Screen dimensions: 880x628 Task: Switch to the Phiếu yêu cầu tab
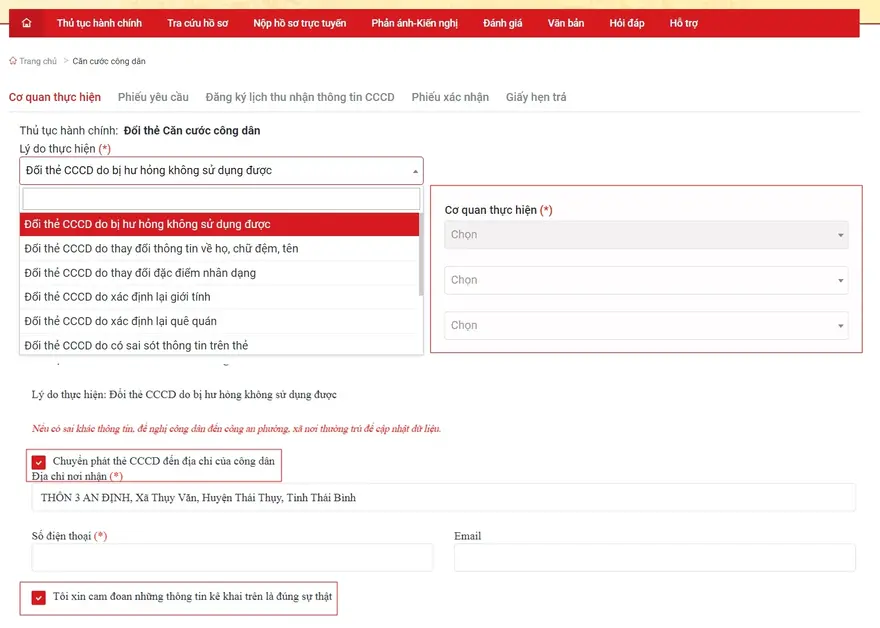tap(153, 97)
